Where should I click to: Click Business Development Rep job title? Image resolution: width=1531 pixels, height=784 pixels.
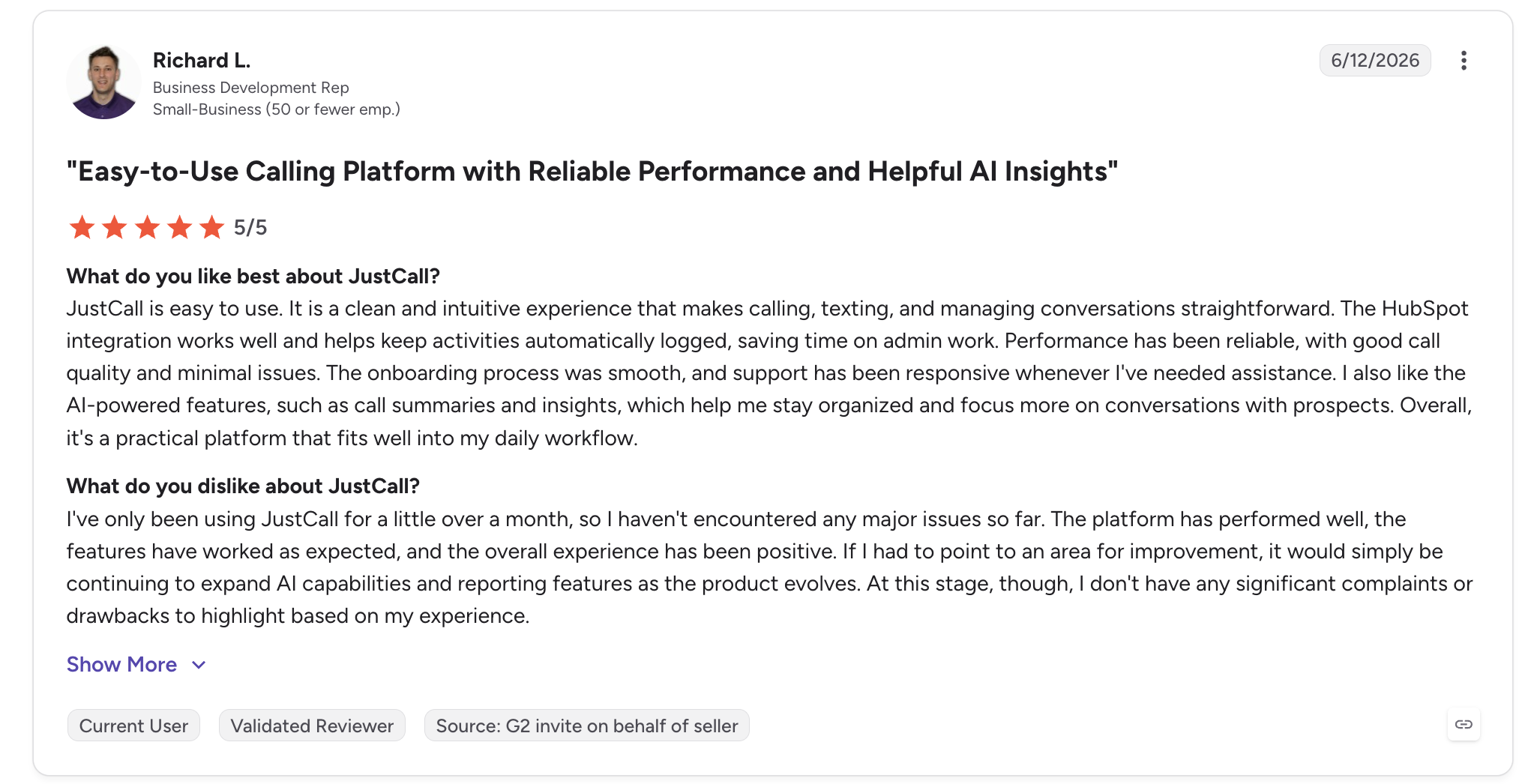(x=251, y=88)
